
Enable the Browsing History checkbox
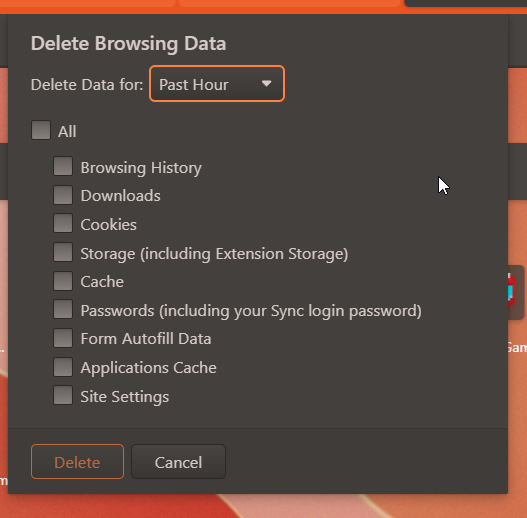point(63,166)
